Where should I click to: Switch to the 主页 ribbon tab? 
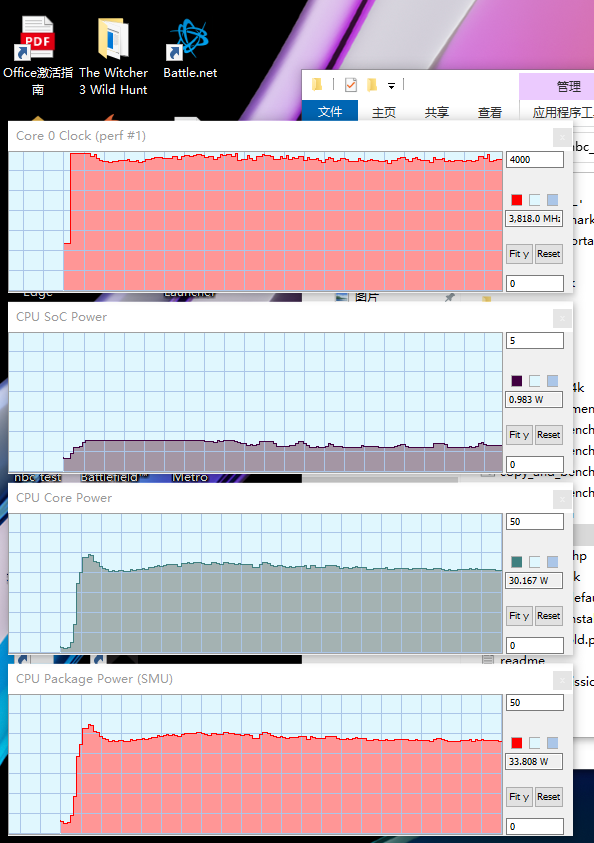click(384, 112)
